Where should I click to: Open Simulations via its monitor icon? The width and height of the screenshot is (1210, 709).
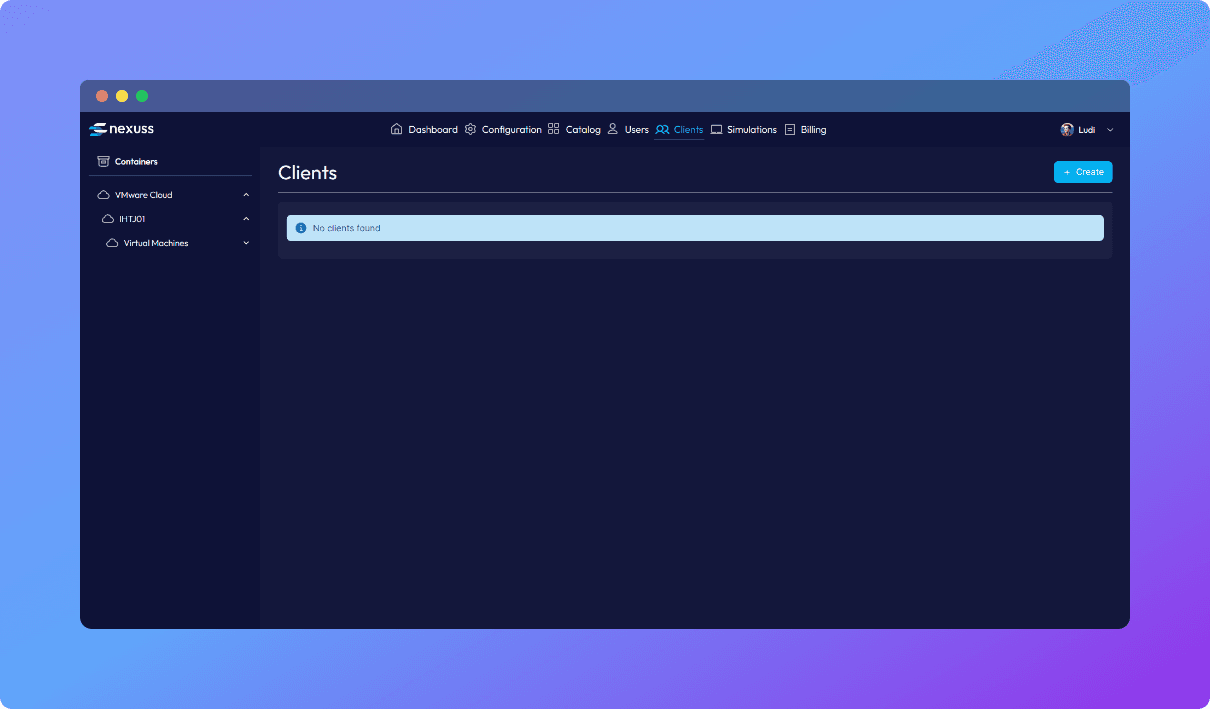click(716, 130)
